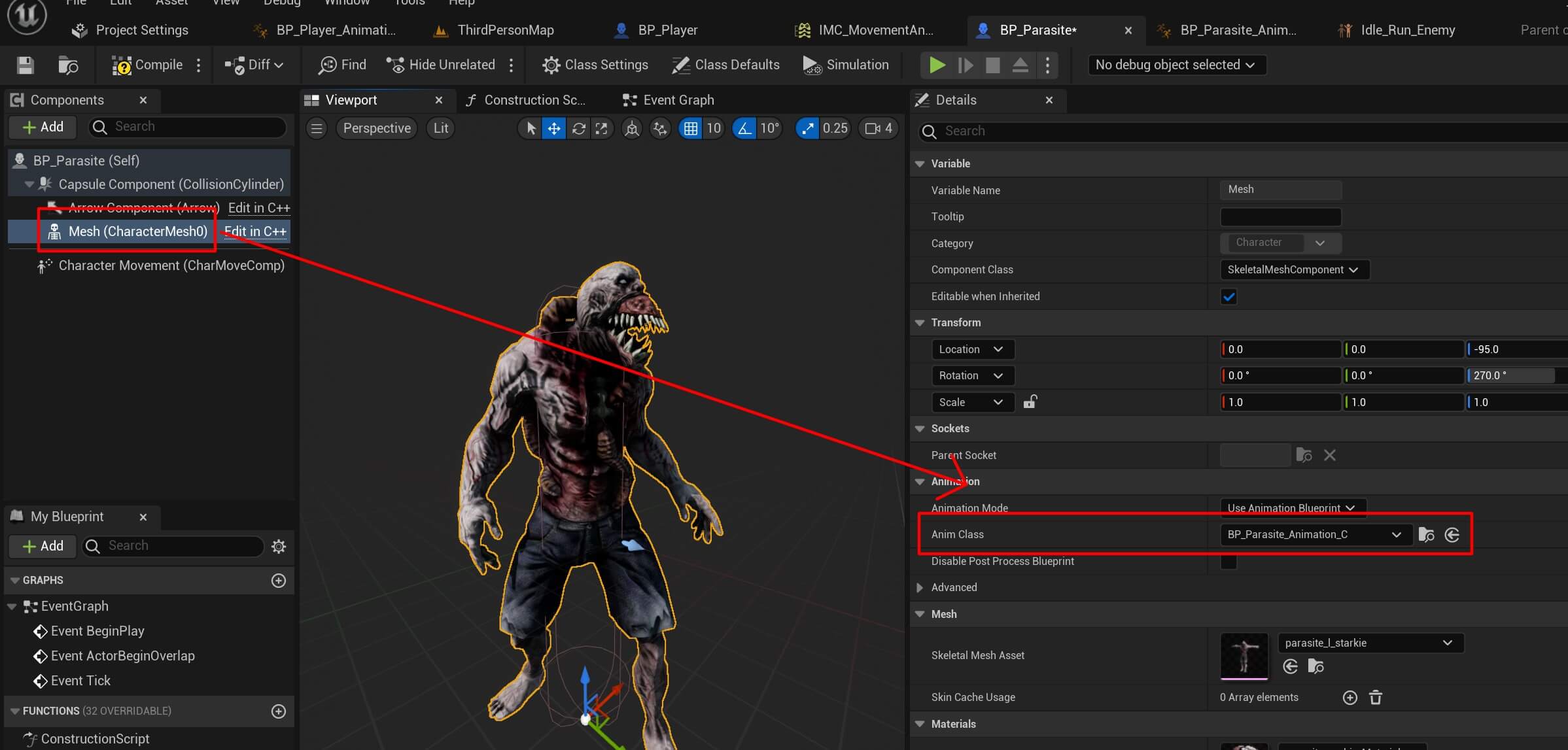
Task: Select BP_Parasite (Self) in the components tree
Action: click(149, 160)
